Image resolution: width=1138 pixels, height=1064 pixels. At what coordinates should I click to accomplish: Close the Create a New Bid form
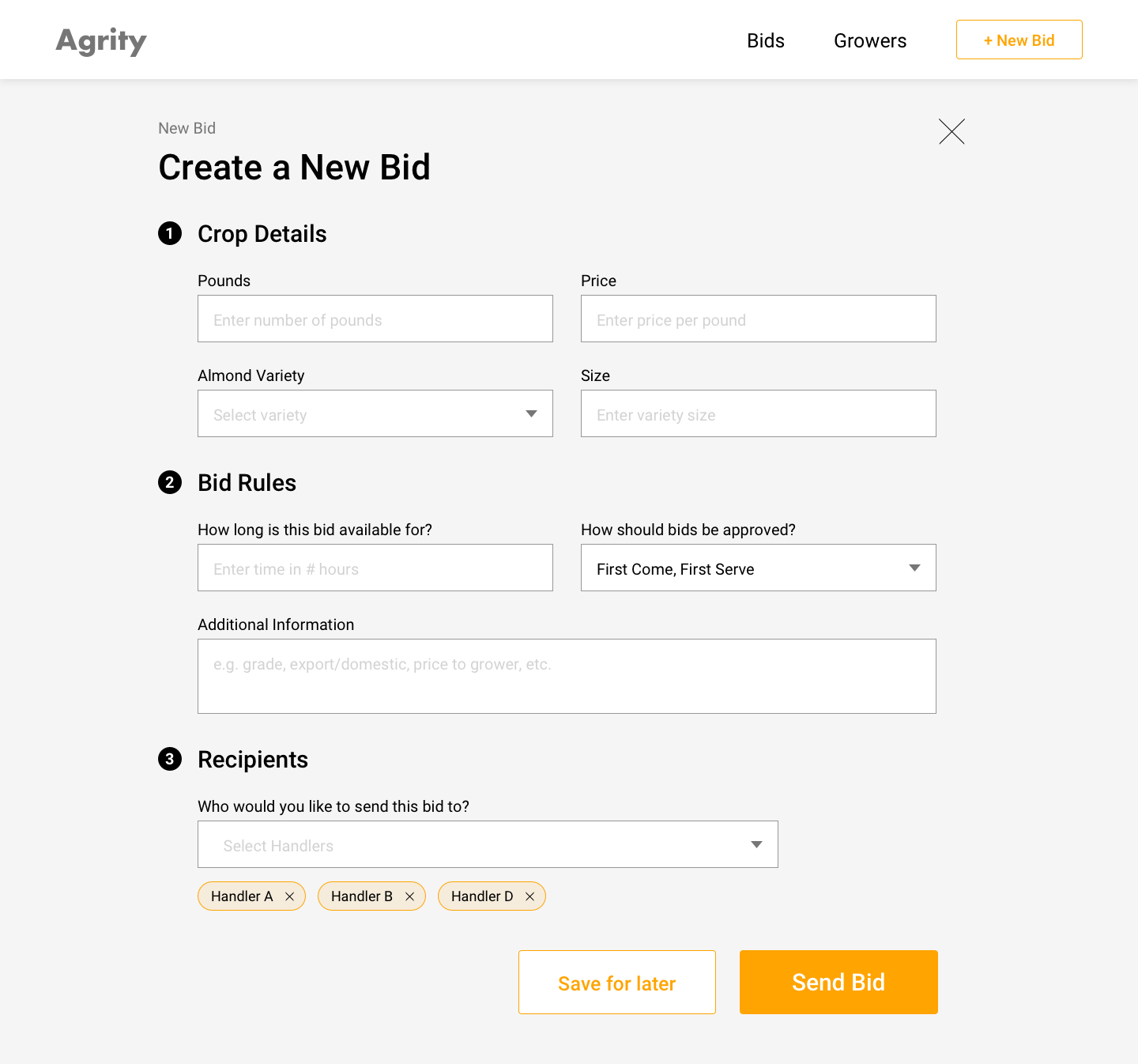951,131
